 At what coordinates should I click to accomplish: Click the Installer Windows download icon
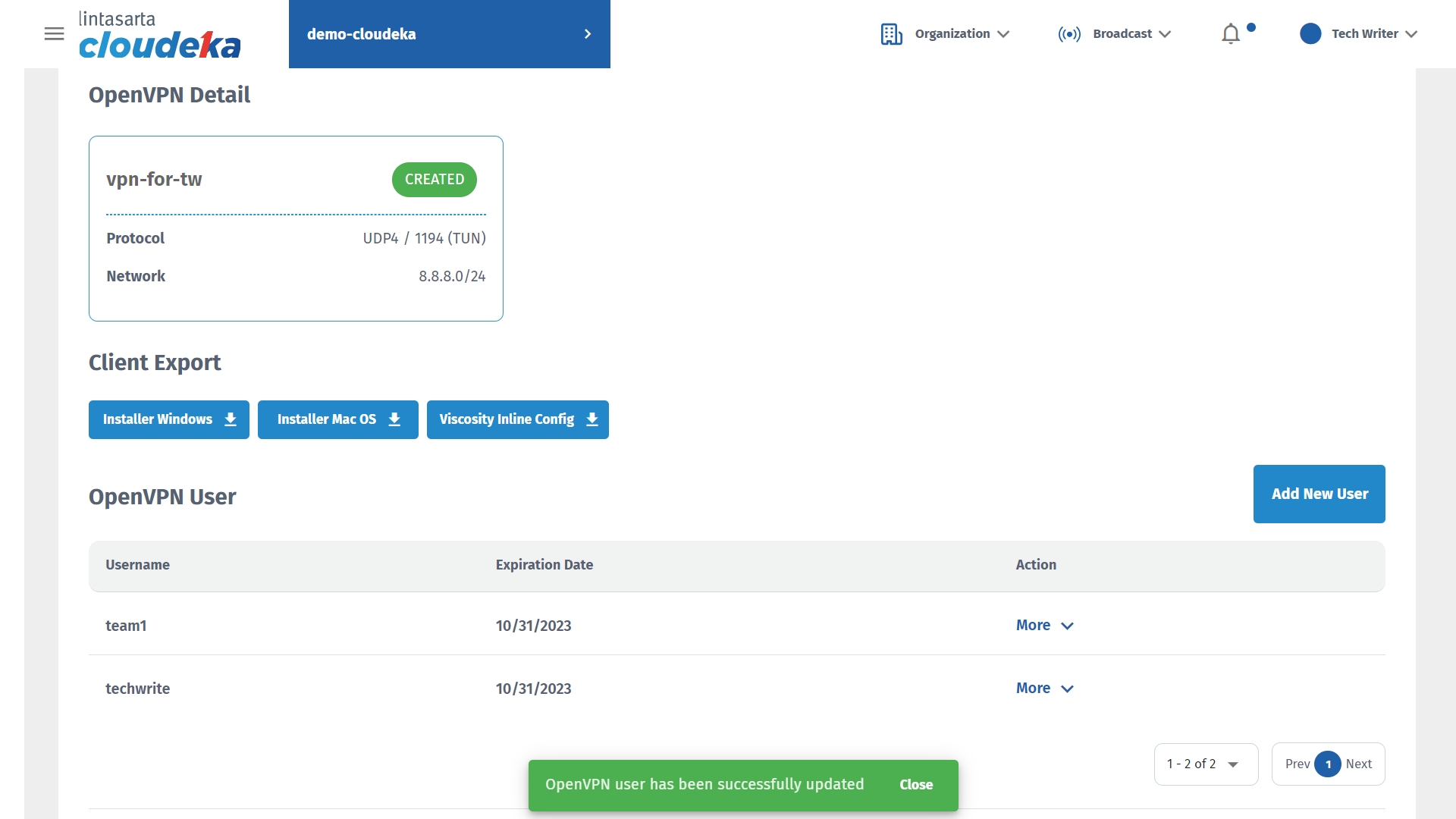[231, 419]
